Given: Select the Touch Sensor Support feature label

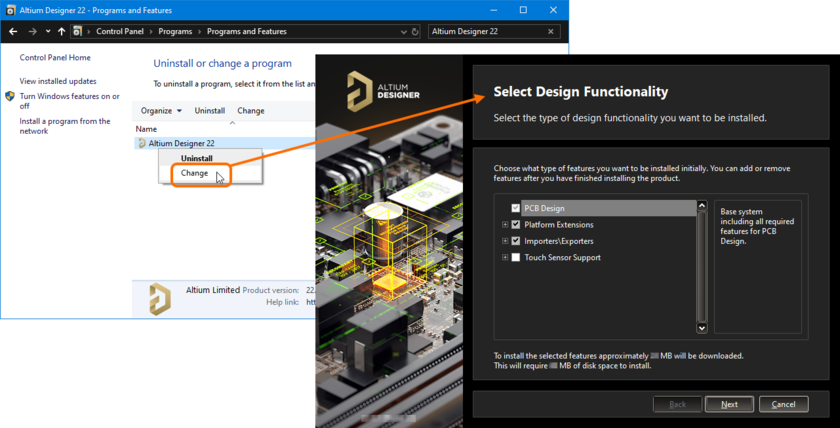Looking at the screenshot, I should [562, 258].
